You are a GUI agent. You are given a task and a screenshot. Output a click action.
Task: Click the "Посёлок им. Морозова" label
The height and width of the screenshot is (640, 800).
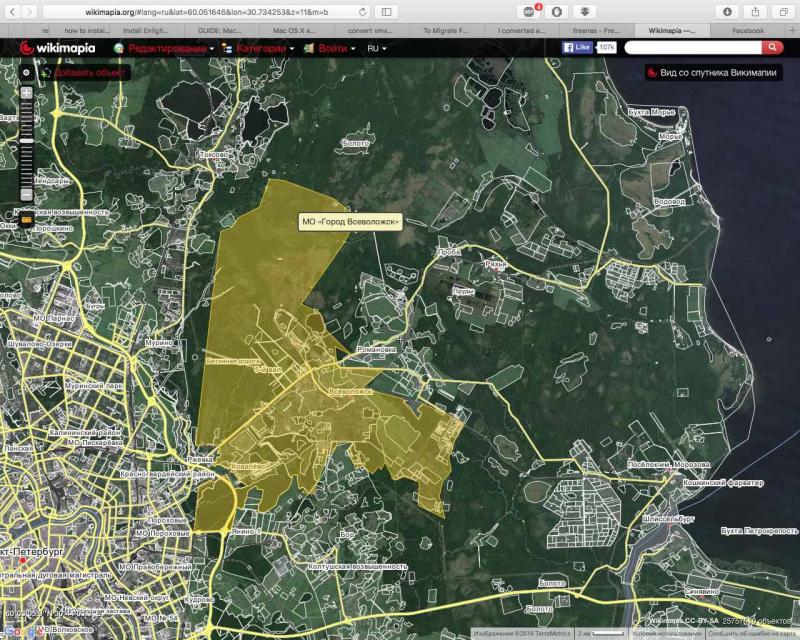[x=668, y=465]
